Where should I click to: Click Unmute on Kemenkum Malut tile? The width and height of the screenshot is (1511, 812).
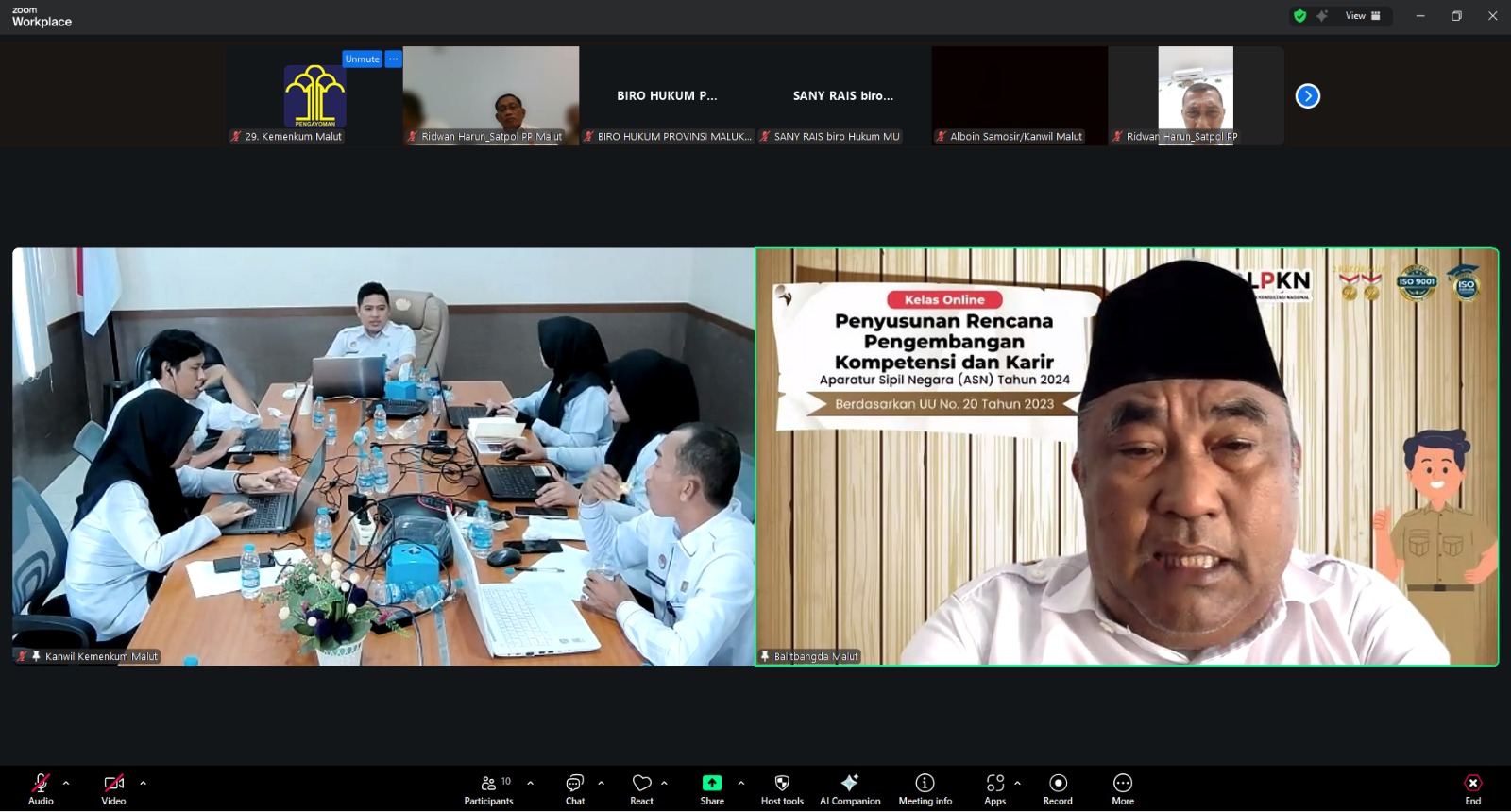(x=362, y=59)
